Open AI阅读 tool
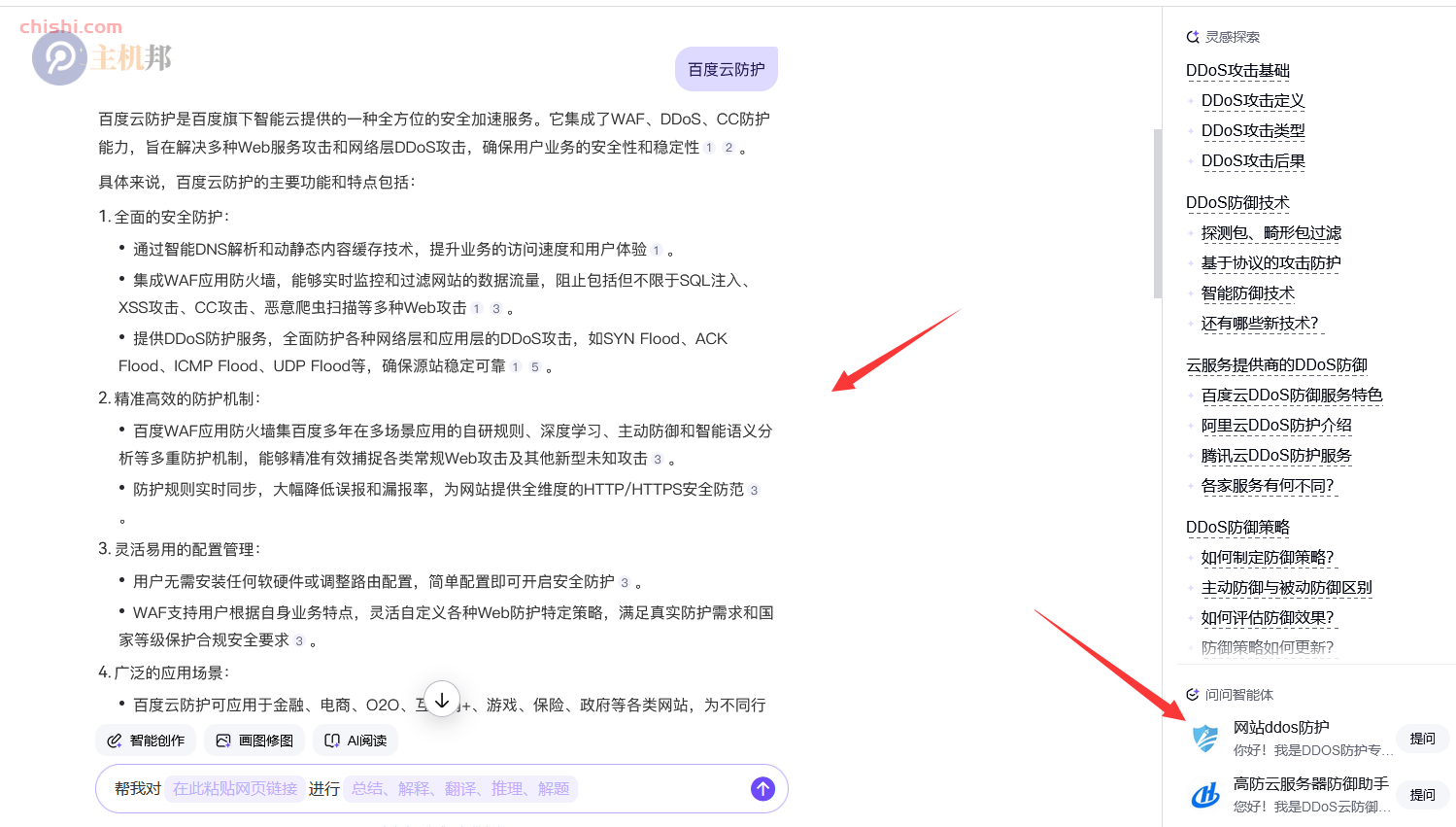The image size is (1456, 827). pos(356,741)
